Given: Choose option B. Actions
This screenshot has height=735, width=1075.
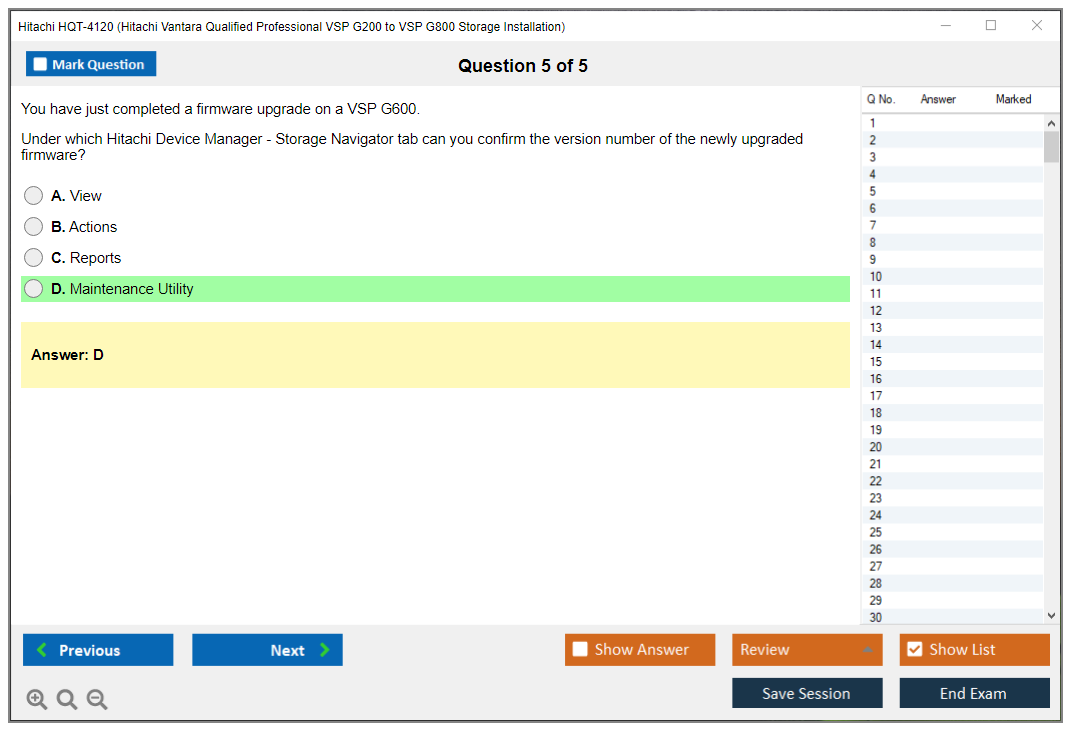Looking at the screenshot, I should pyautogui.click(x=34, y=227).
